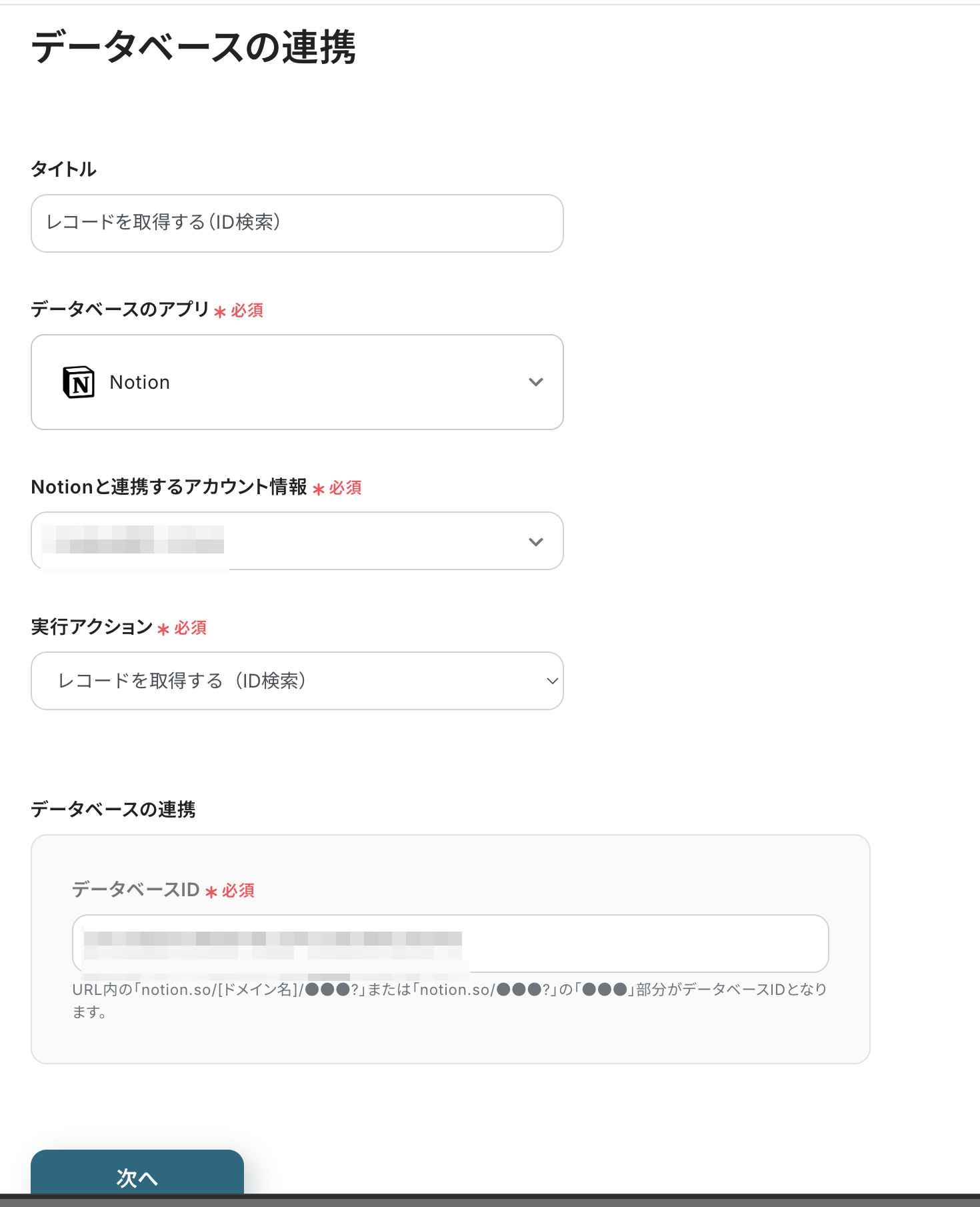Expand the database app dropdown chevron
Image resolution: width=980 pixels, height=1207 pixels.
tap(535, 382)
